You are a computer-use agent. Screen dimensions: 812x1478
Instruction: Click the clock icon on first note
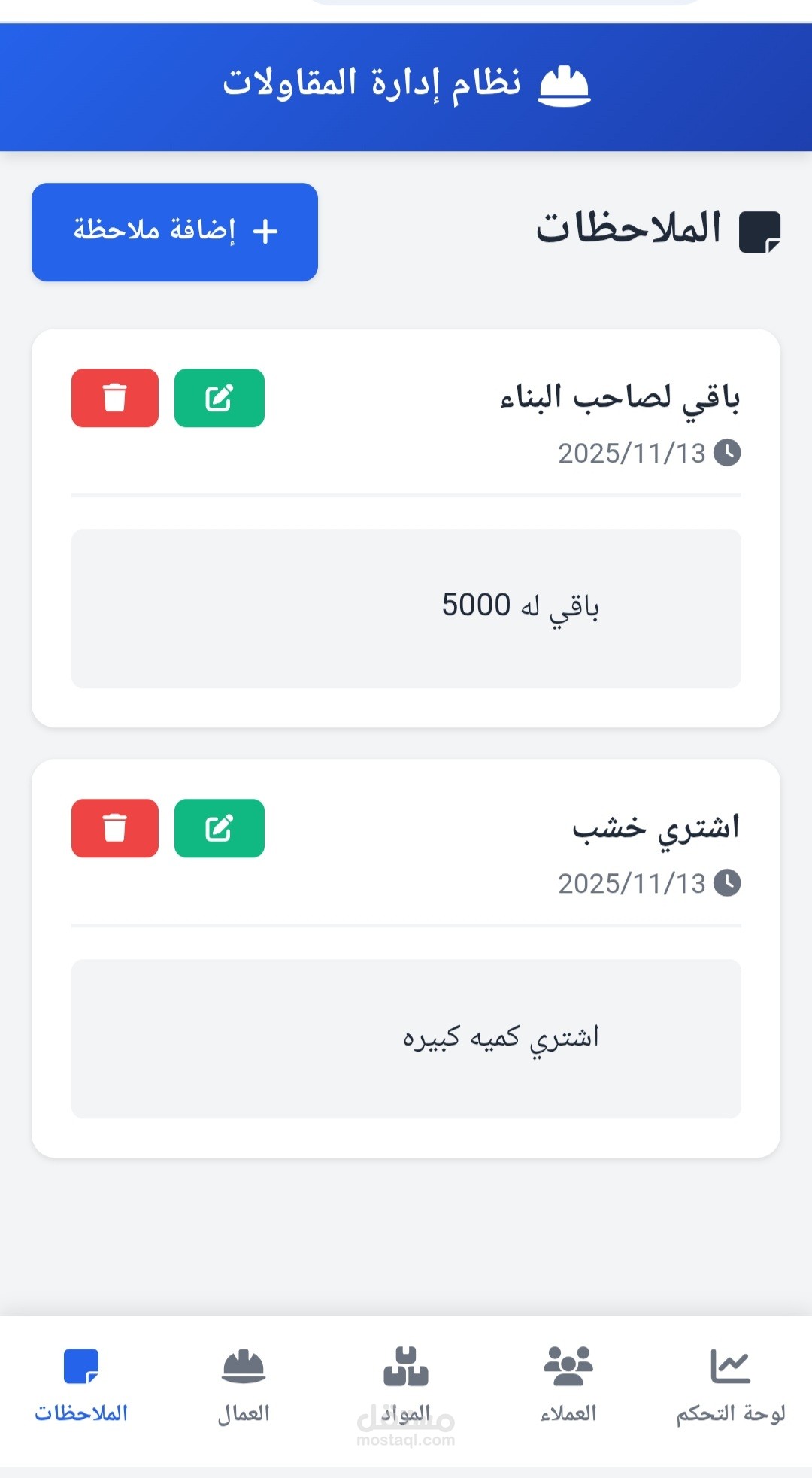click(x=727, y=453)
